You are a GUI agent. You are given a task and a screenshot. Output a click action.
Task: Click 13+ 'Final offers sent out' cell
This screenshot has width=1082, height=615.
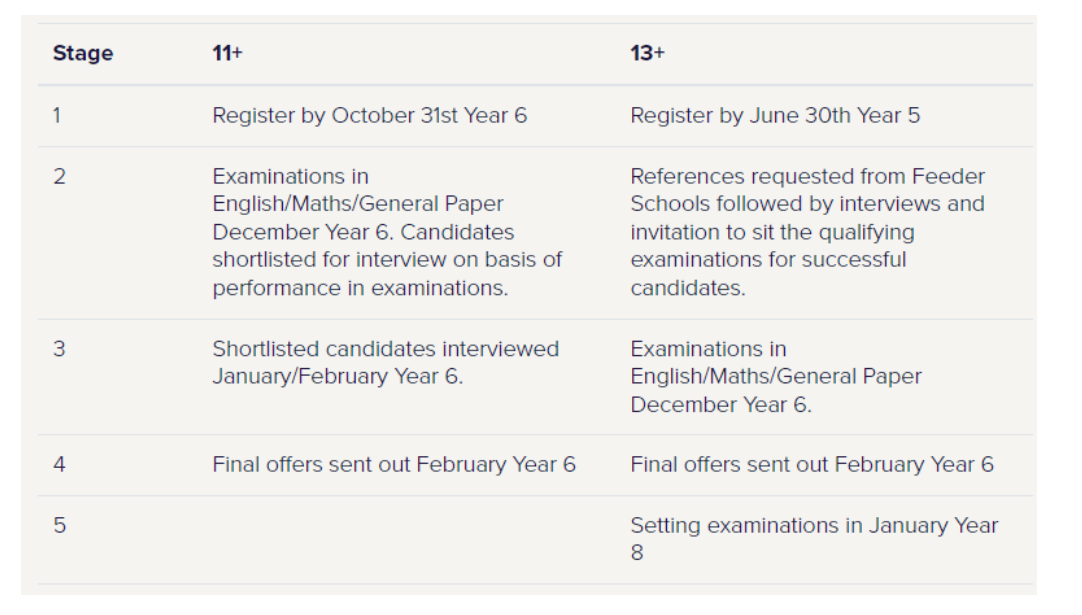click(812, 465)
